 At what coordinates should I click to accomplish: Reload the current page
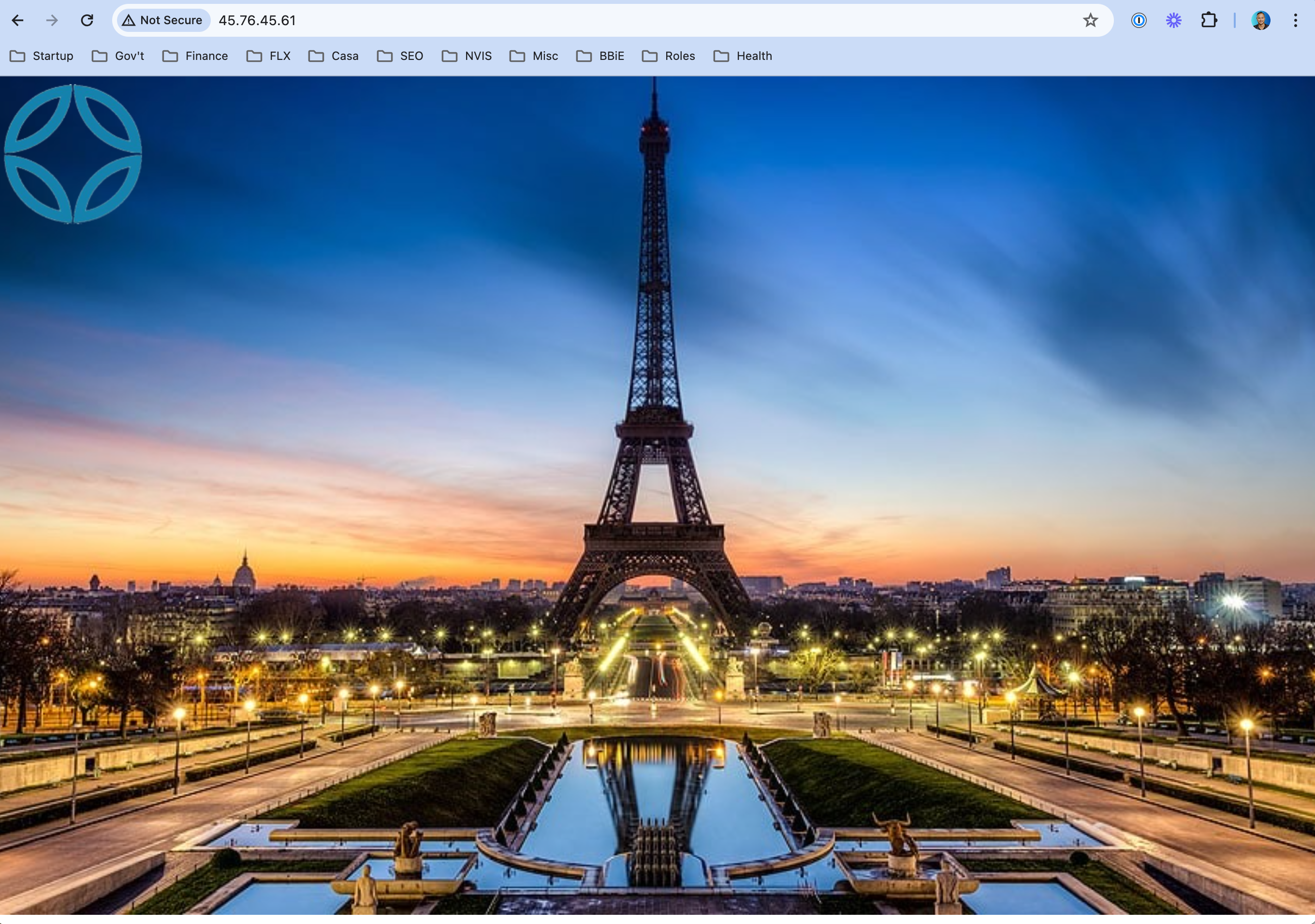coord(87,21)
